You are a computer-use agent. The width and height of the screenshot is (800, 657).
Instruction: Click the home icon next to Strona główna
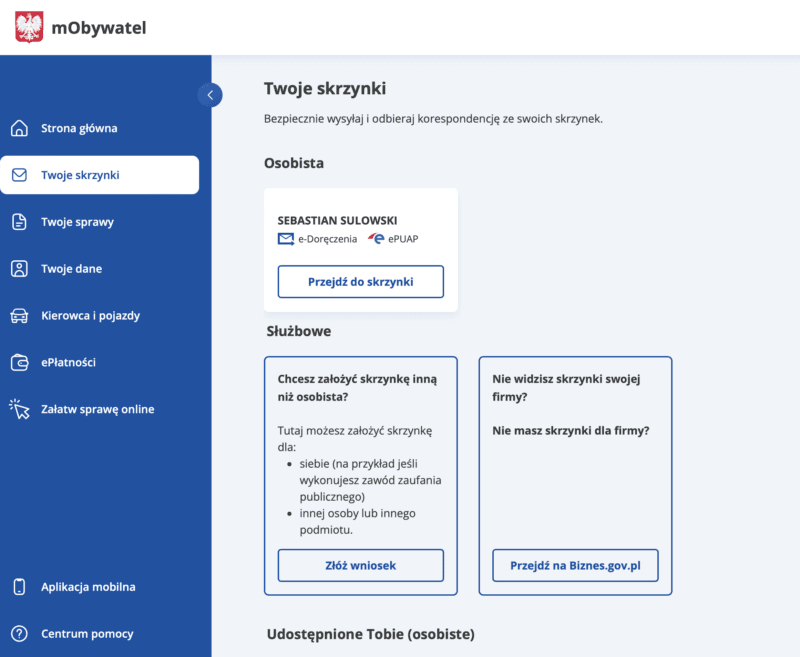pyautogui.click(x=19, y=128)
